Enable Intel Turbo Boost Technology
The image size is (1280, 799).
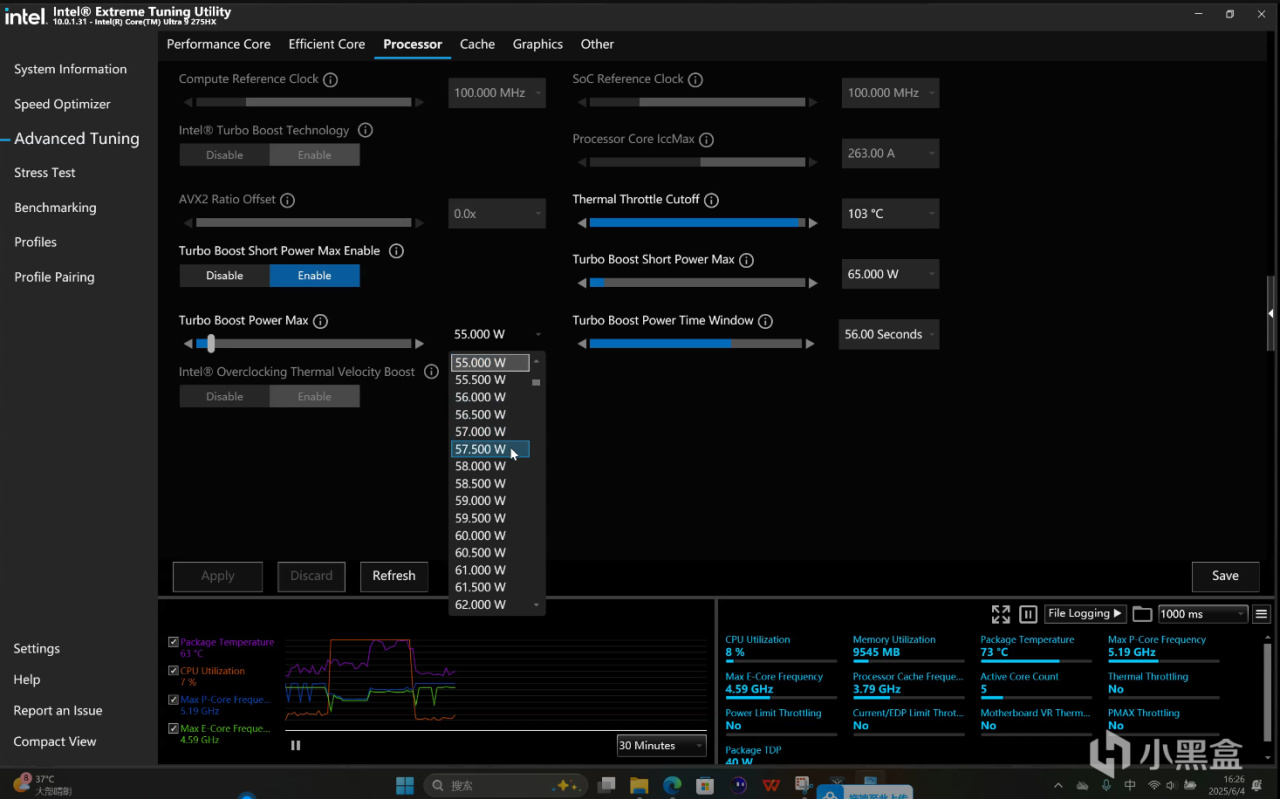pos(314,155)
